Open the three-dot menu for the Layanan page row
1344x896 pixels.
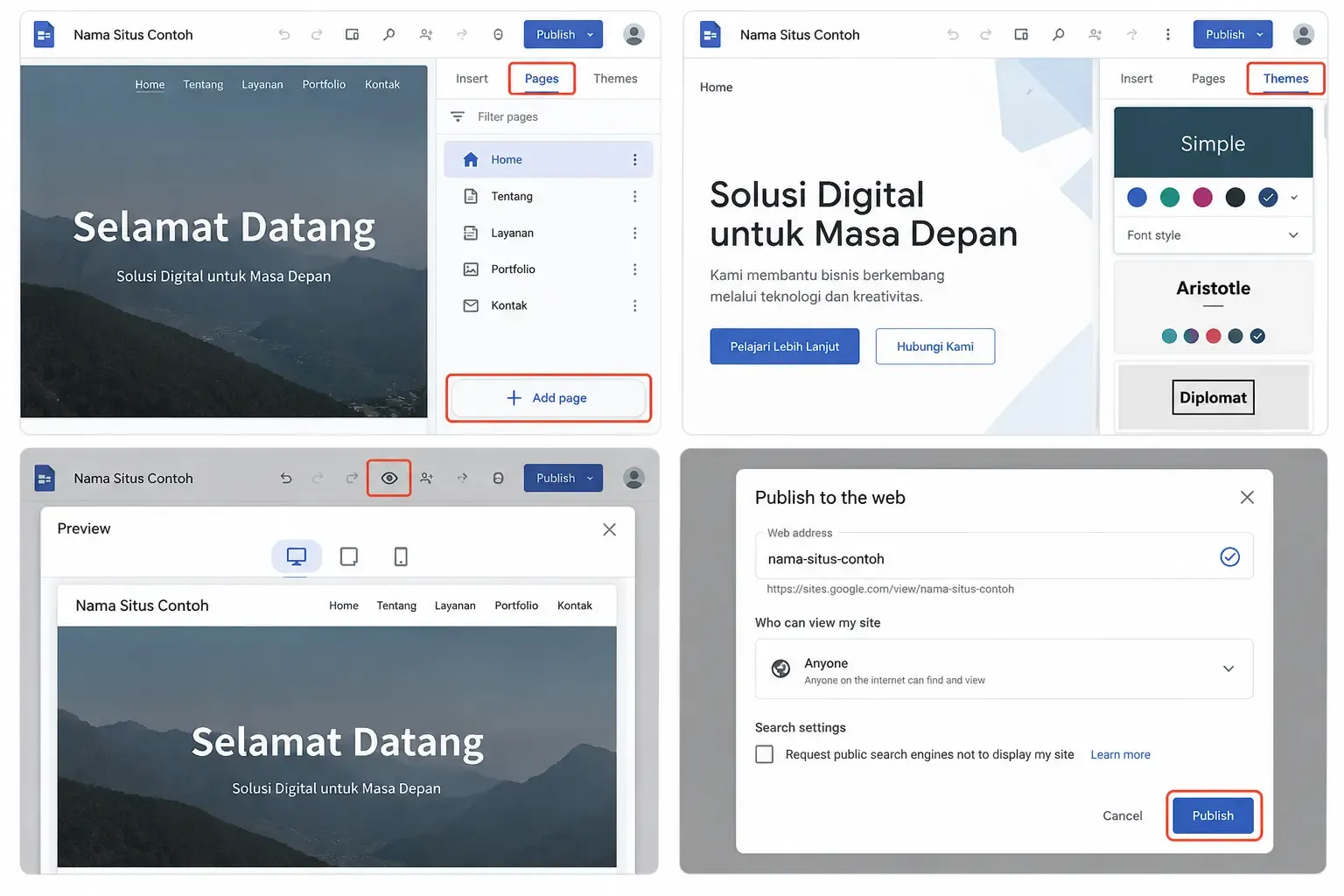(x=635, y=234)
